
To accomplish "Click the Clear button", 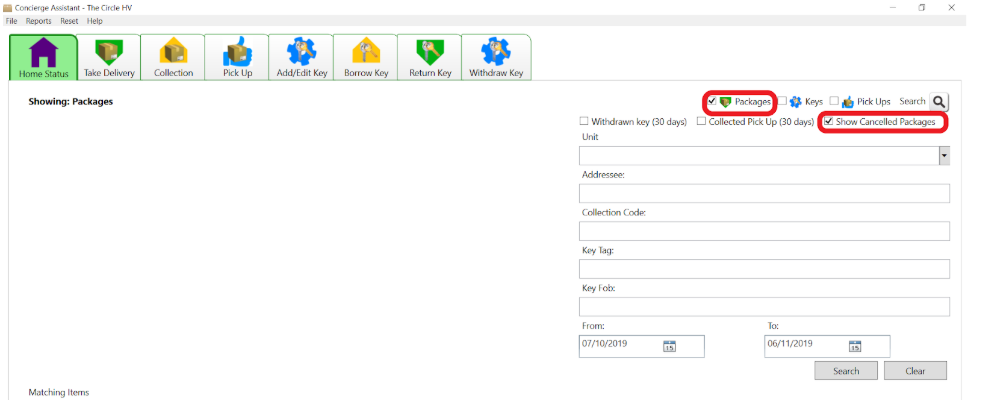I will [915, 371].
